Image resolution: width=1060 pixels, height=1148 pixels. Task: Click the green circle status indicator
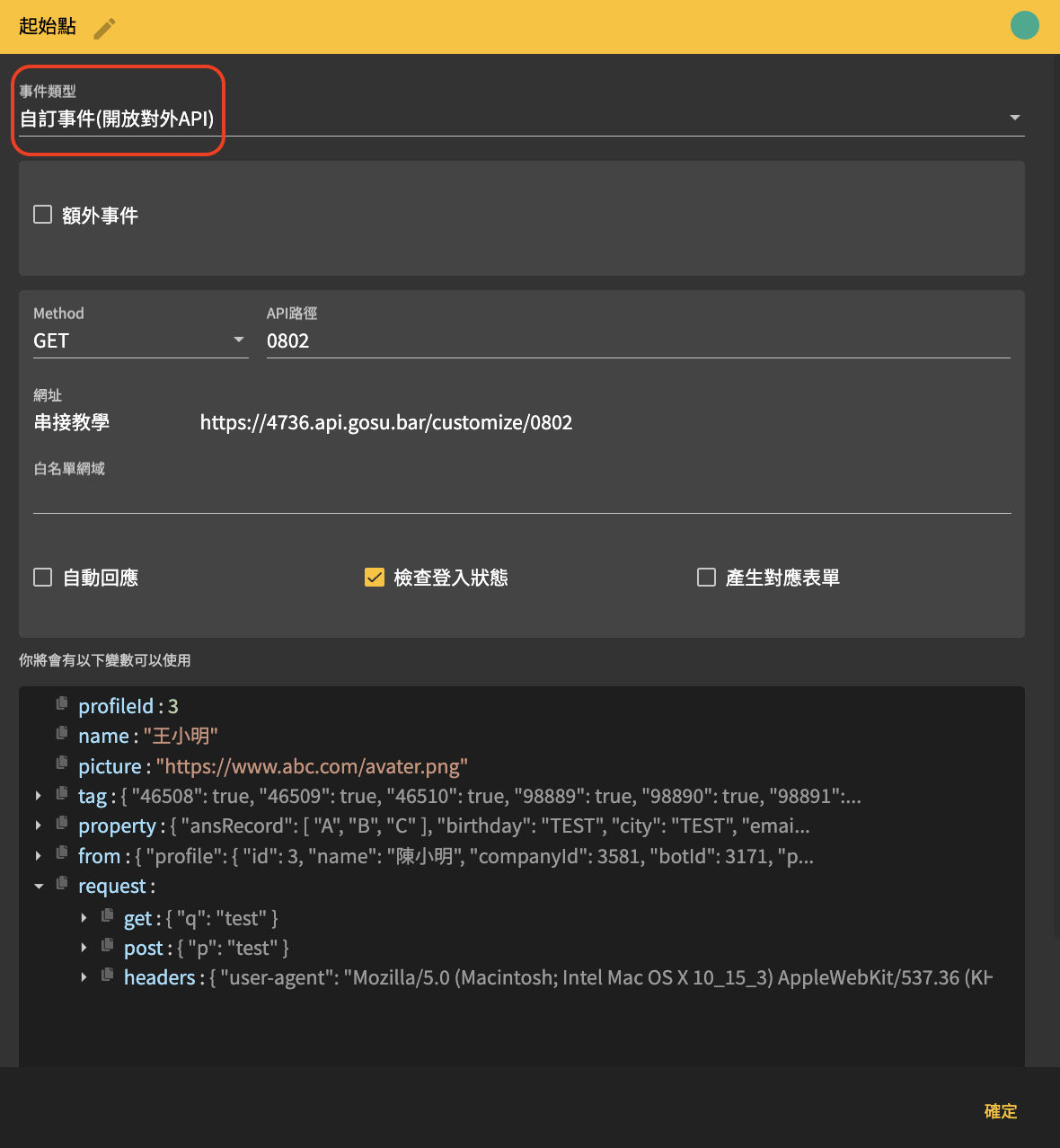click(x=1025, y=25)
